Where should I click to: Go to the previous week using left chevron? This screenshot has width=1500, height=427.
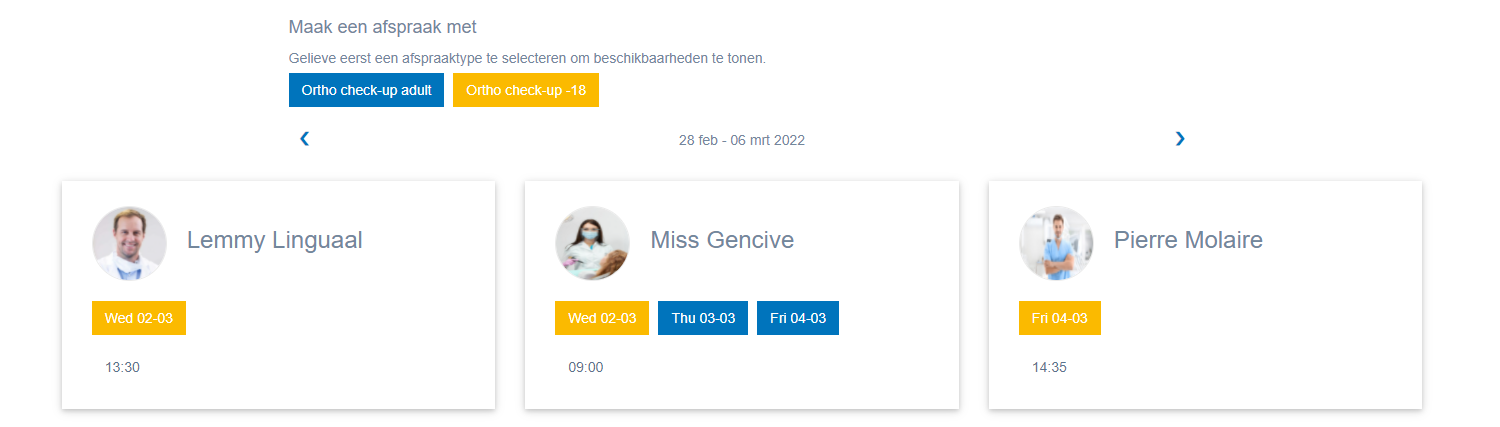[305, 139]
